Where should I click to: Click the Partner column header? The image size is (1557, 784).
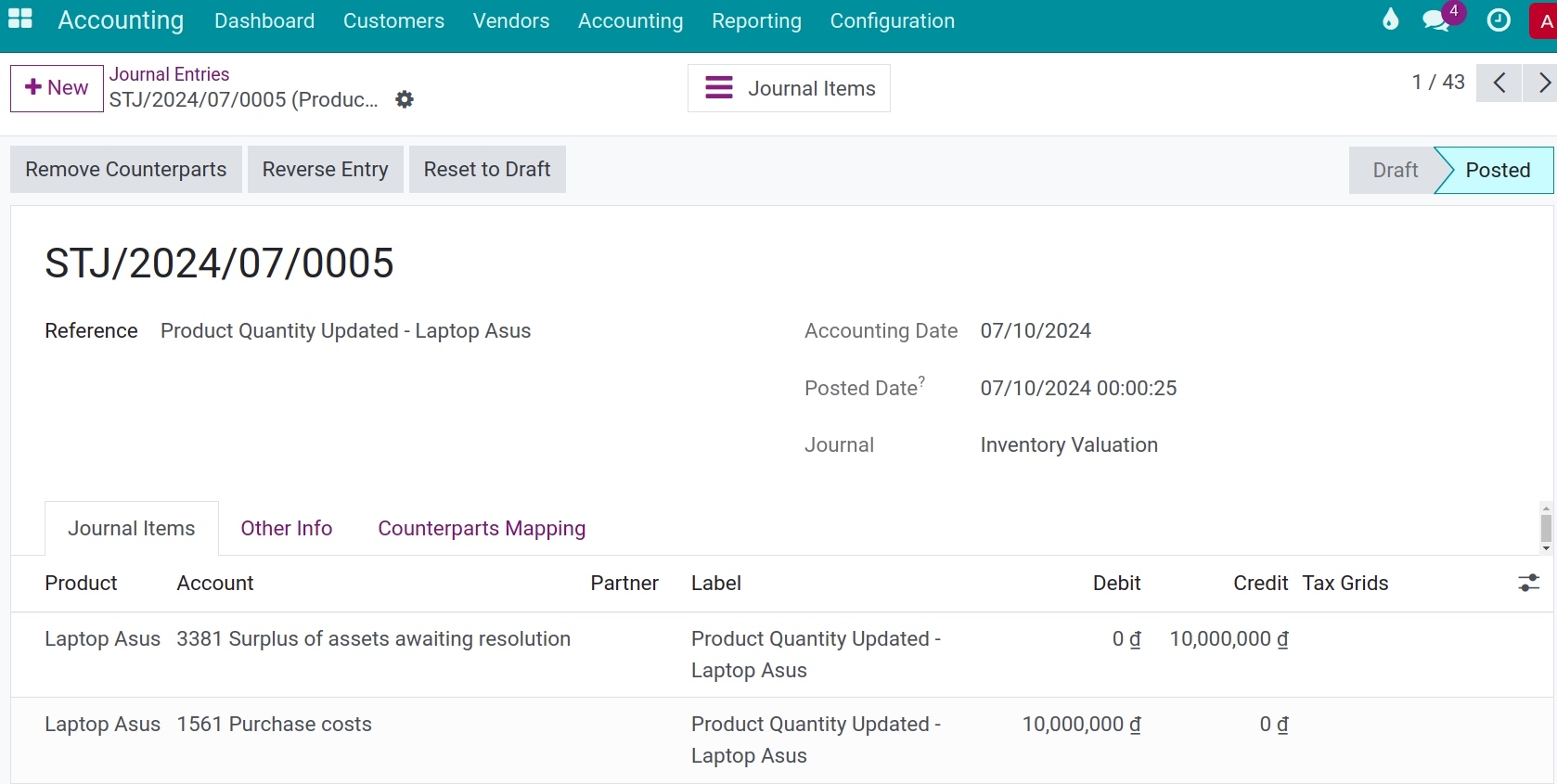point(624,584)
